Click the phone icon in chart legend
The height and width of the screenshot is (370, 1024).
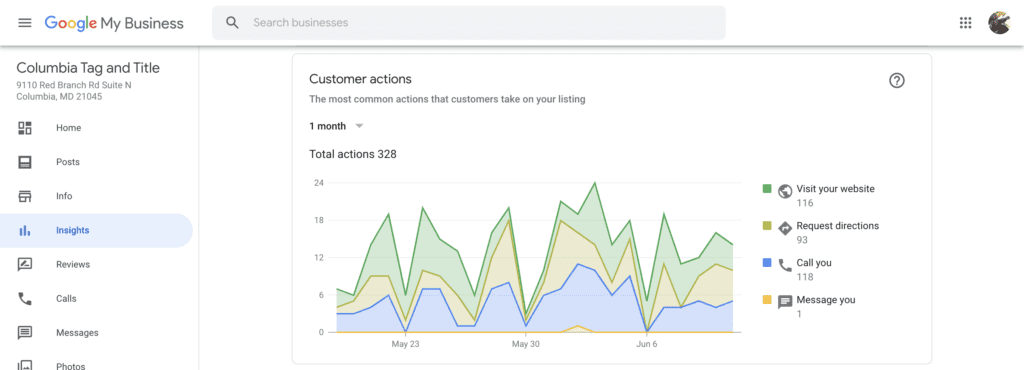click(786, 266)
